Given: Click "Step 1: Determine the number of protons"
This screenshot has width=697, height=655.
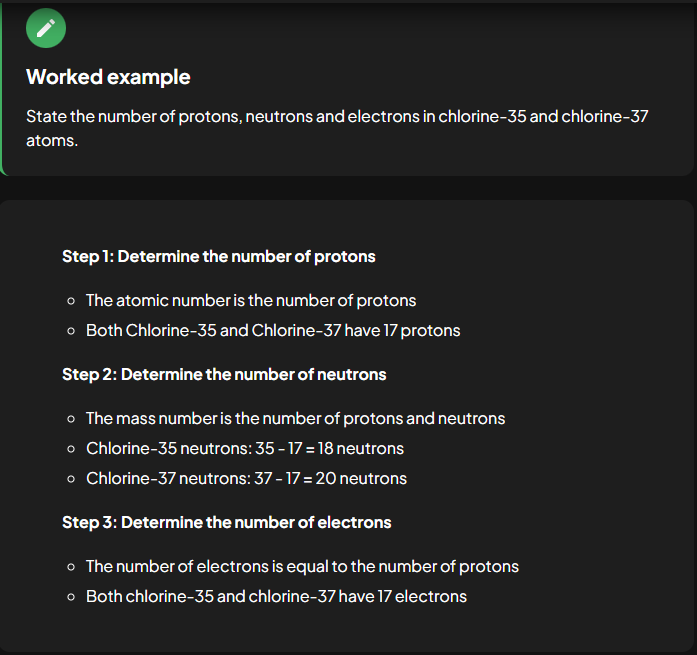Looking at the screenshot, I should tap(219, 256).
